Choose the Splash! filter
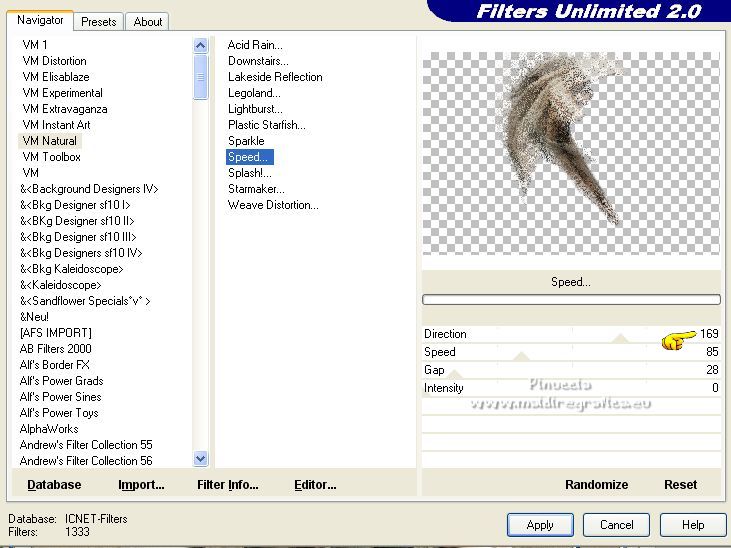This screenshot has height=548, width=731. pyautogui.click(x=249, y=173)
